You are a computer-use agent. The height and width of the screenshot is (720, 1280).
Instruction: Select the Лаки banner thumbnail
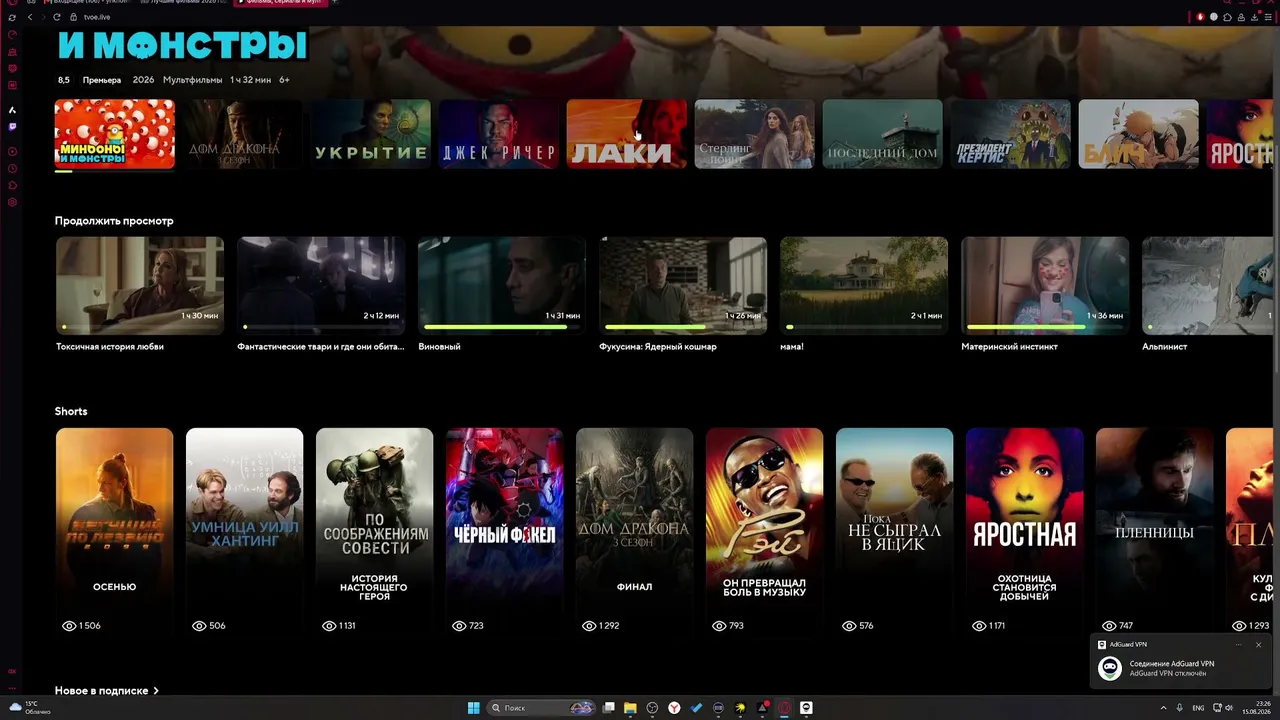point(626,133)
